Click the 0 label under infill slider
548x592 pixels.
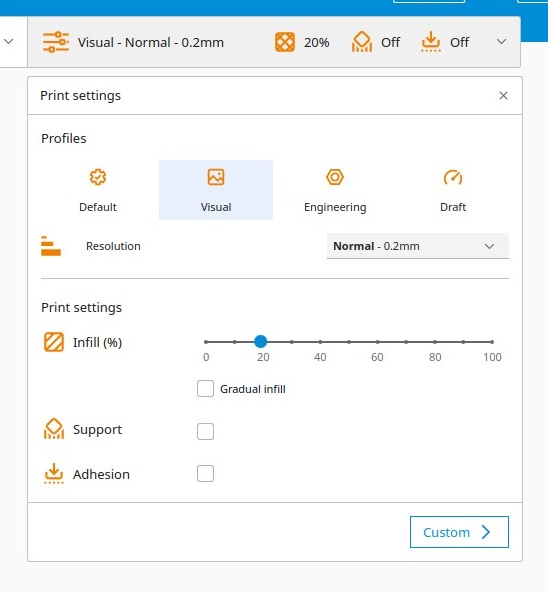click(206, 357)
